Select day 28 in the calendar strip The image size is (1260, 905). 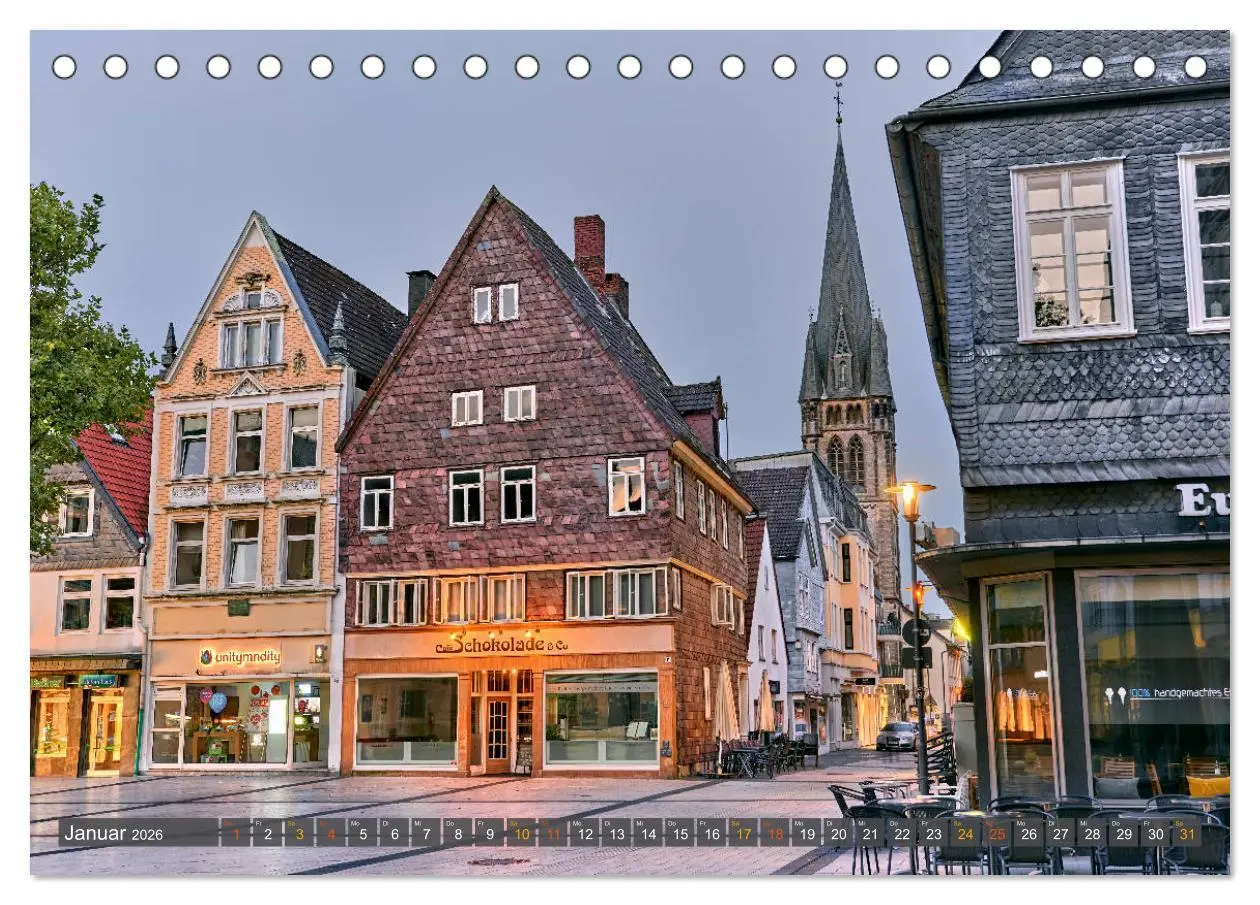click(1092, 833)
